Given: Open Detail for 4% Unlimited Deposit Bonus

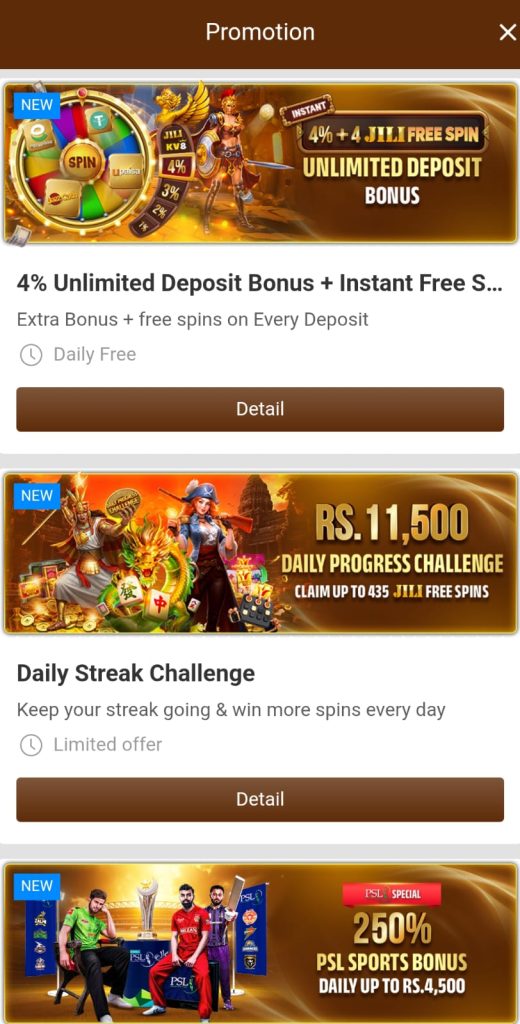Looking at the screenshot, I should click(260, 409).
